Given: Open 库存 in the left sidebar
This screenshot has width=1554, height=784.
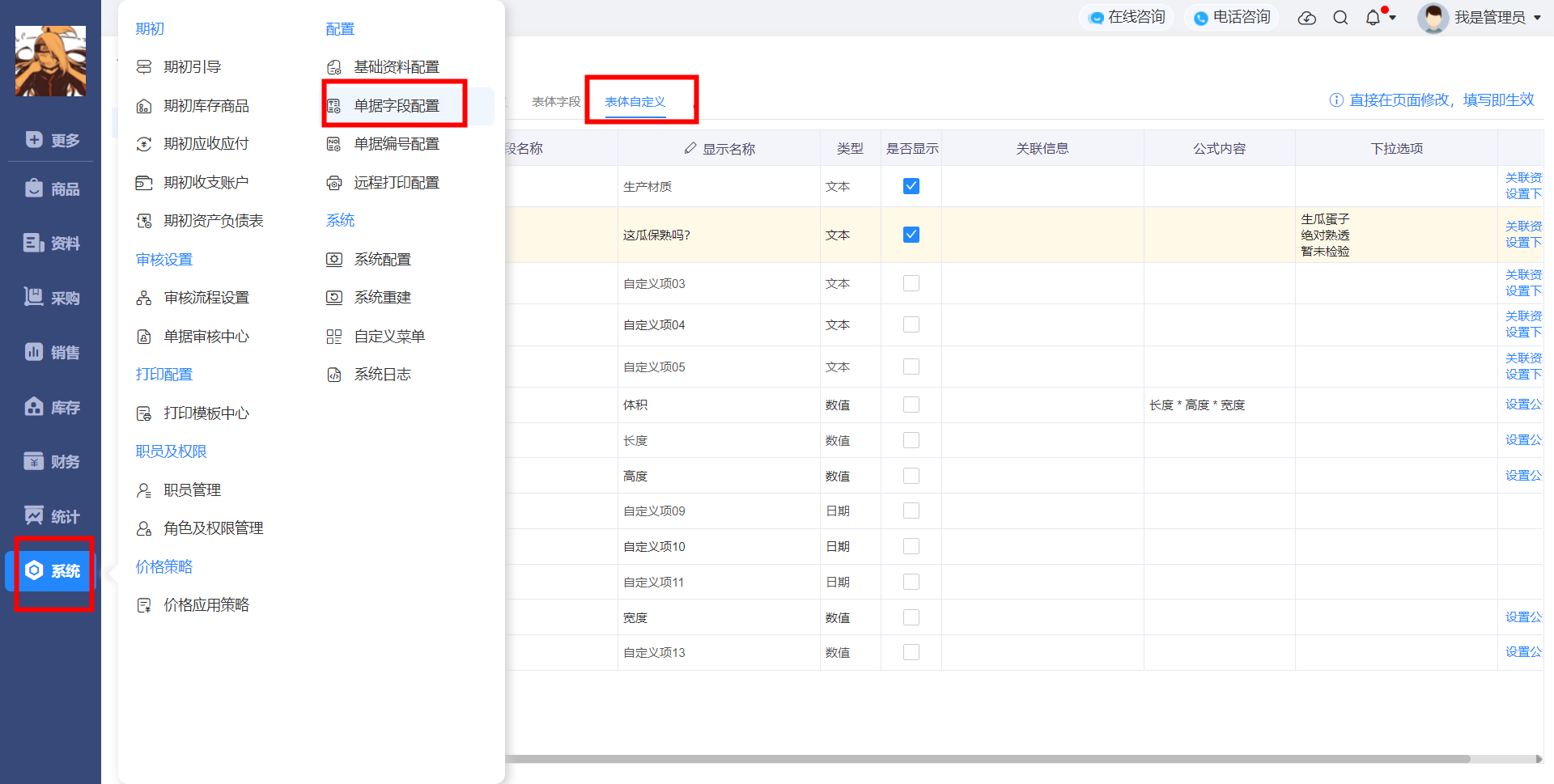Looking at the screenshot, I should tap(52, 407).
